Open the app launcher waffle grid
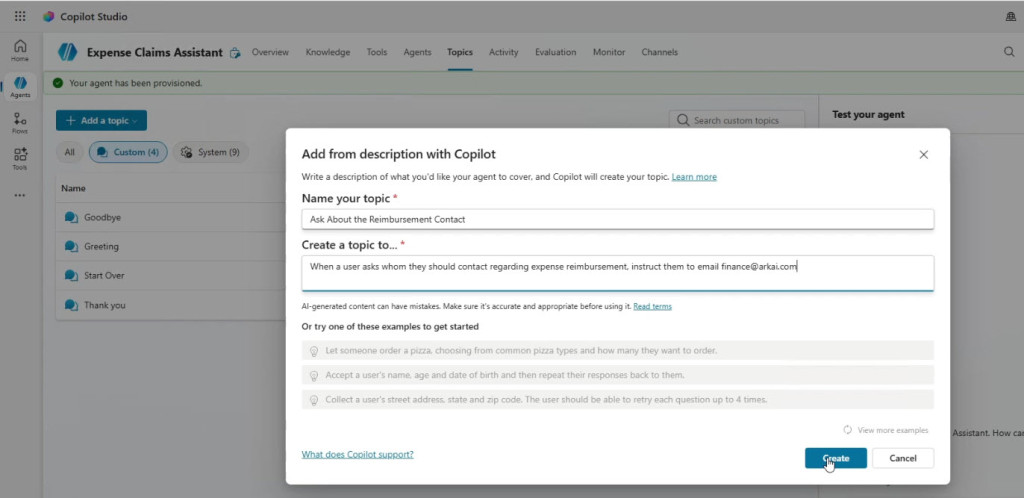The image size is (1024, 498). tap(20, 16)
